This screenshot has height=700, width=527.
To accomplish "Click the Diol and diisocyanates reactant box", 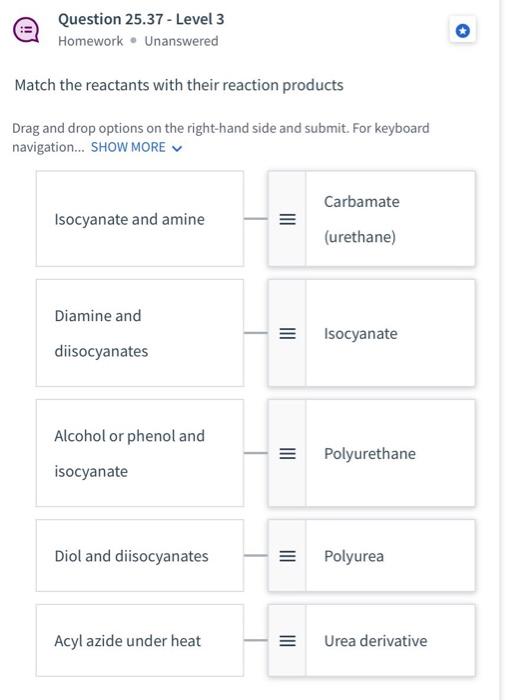I will coord(140,556).
